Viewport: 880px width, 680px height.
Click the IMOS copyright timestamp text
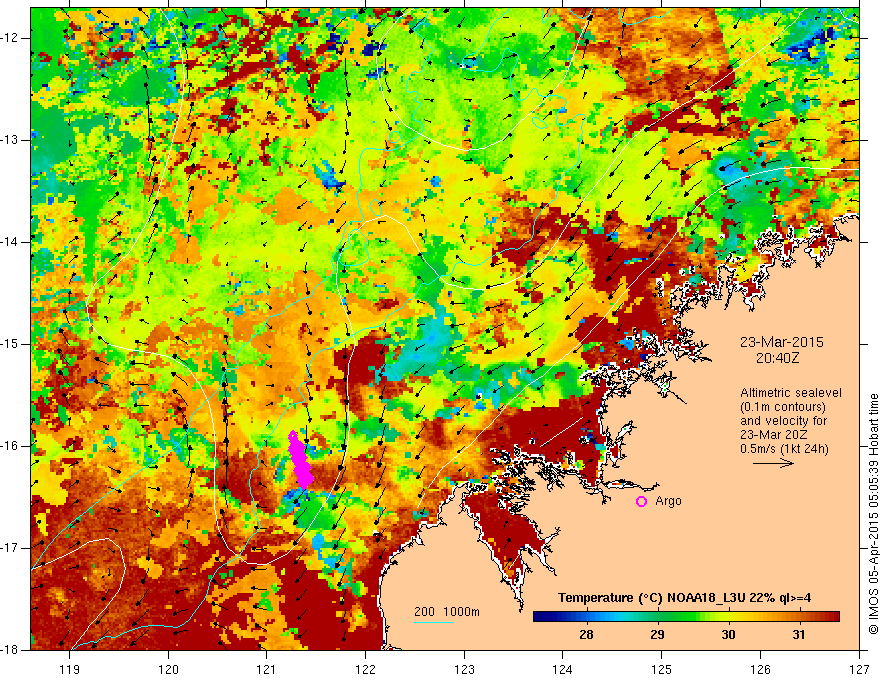(873, 515)
